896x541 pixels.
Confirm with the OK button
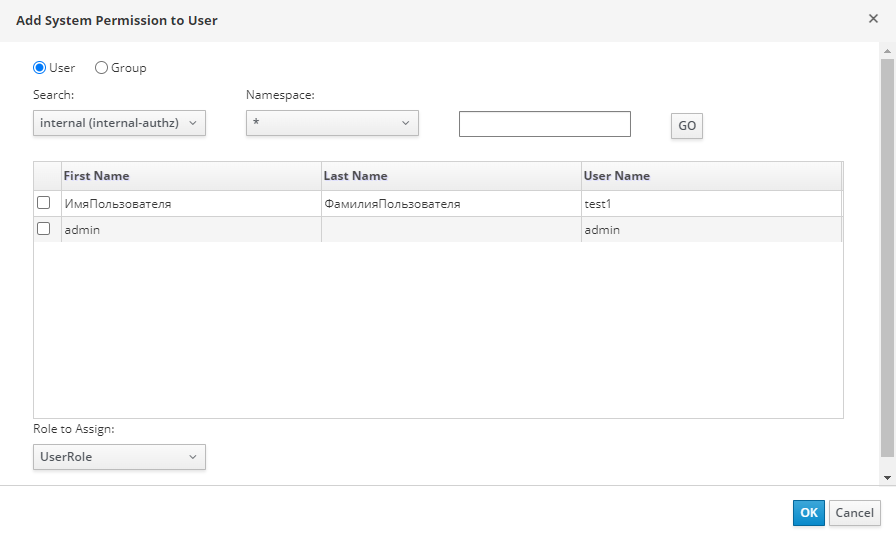point(808,513)
